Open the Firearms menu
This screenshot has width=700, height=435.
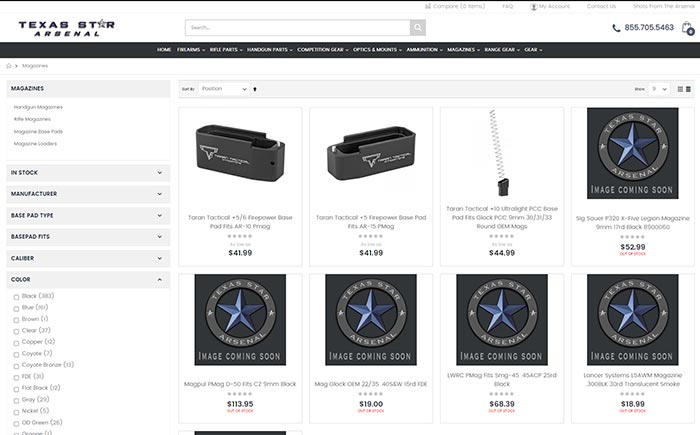(x=191, y=50)
